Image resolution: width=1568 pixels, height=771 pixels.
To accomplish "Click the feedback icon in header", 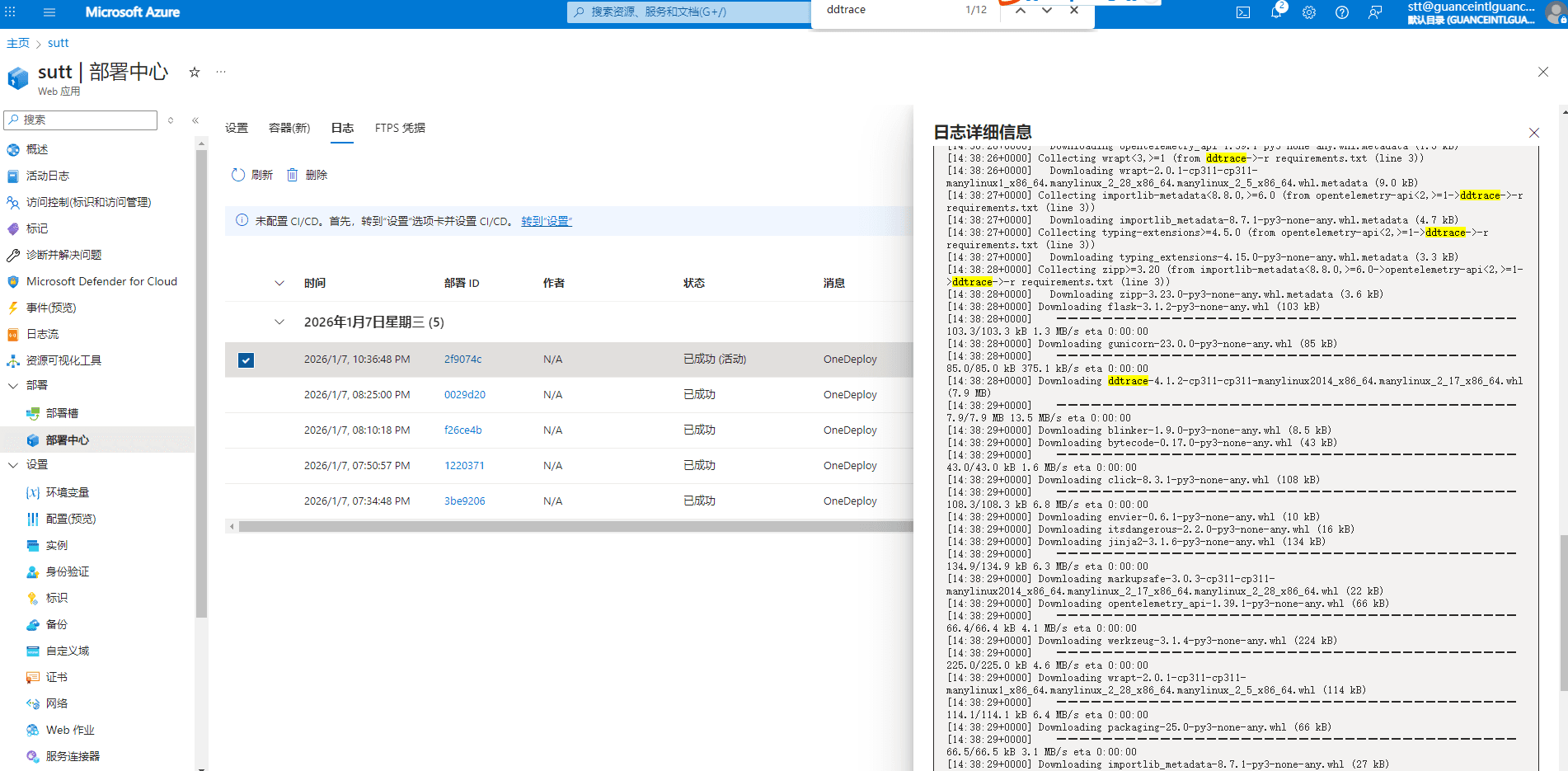I will coord(1375,12).
